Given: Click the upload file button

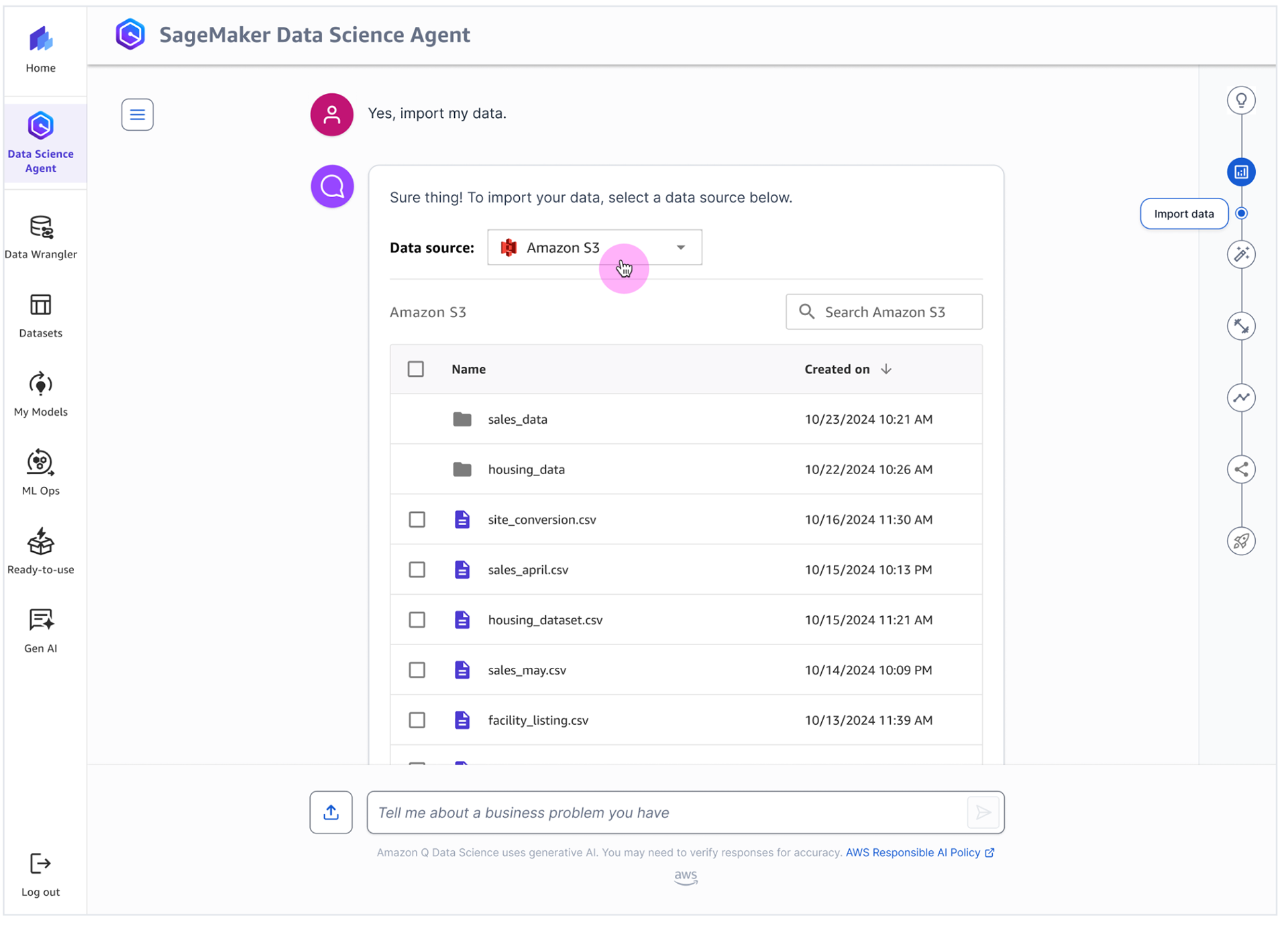Looking at the screenshot, I should click(x=331, y=813).
